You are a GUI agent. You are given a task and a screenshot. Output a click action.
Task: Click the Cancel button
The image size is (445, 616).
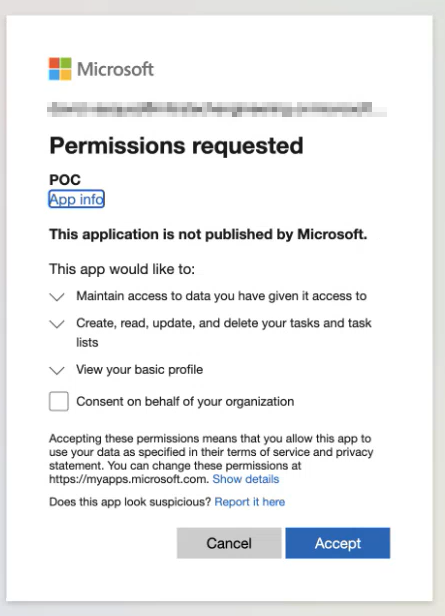(x=229, y=543)
